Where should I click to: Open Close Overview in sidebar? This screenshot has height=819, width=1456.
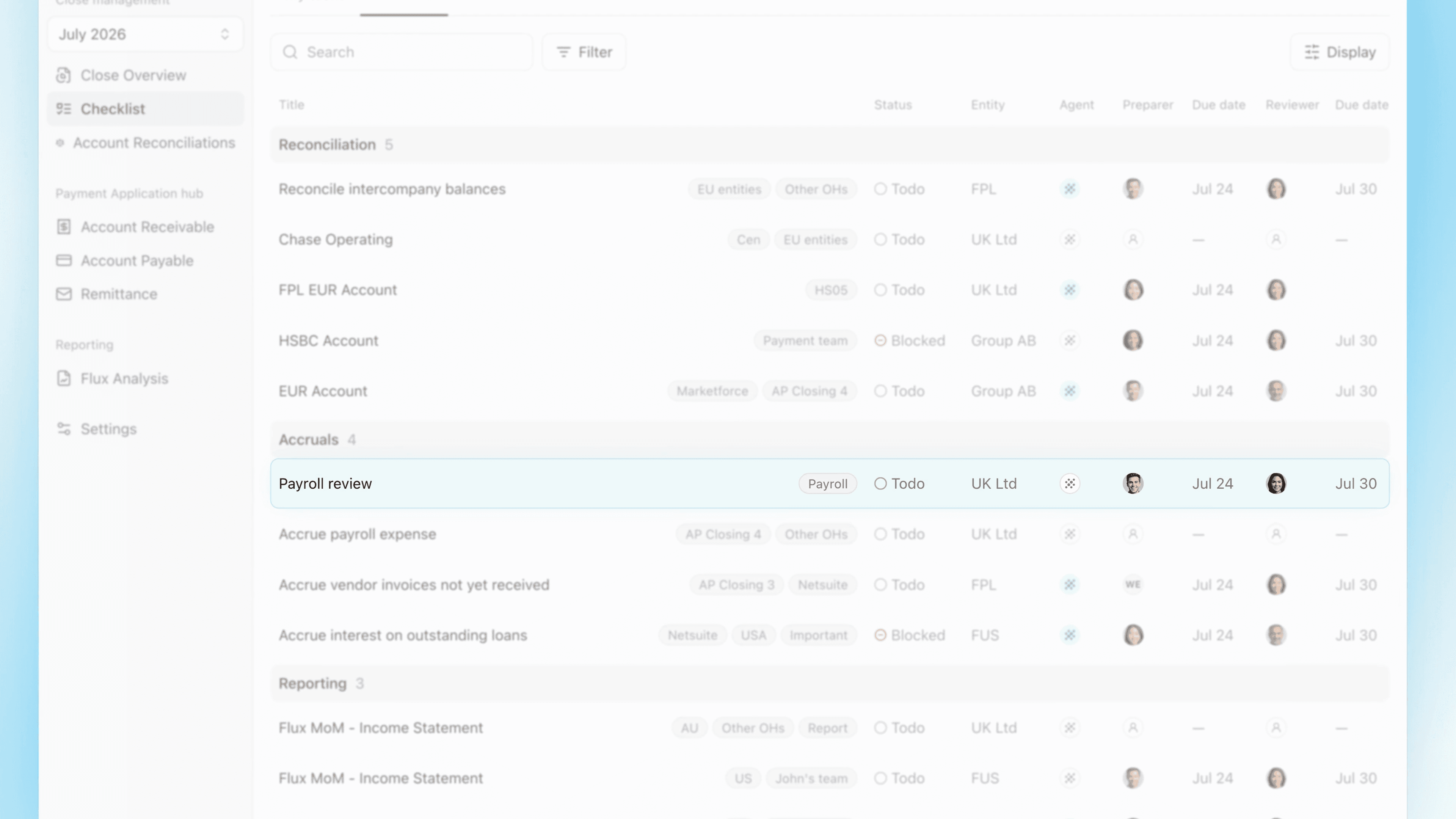coord(133,75)
